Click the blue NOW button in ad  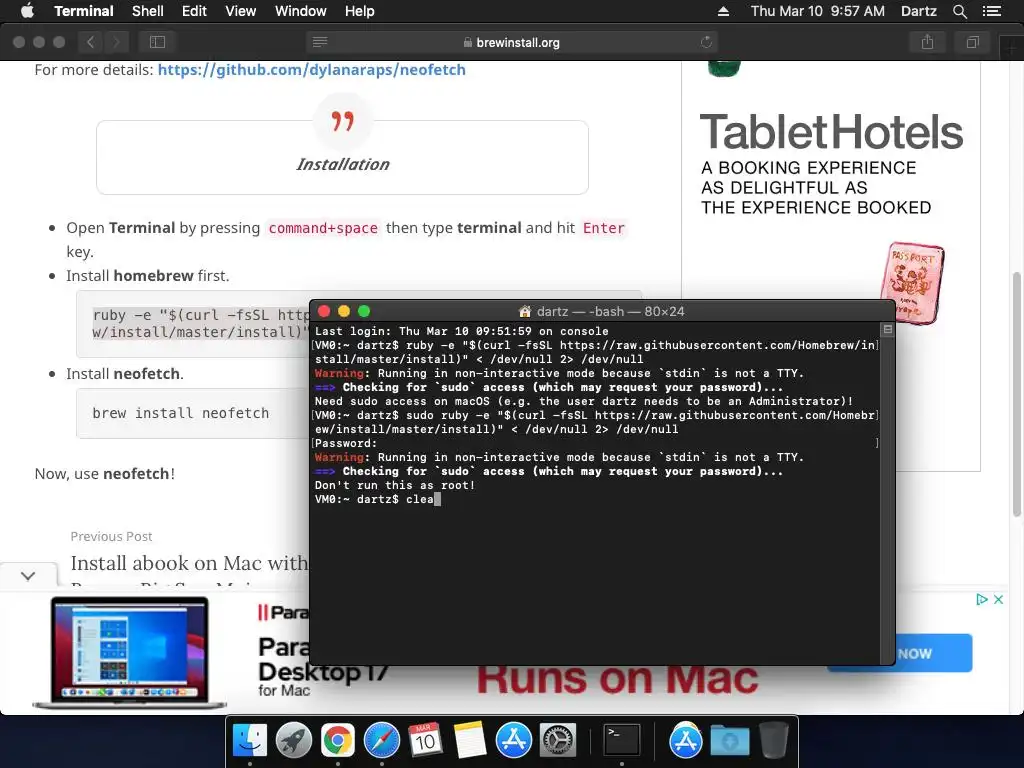click(933, 653)
